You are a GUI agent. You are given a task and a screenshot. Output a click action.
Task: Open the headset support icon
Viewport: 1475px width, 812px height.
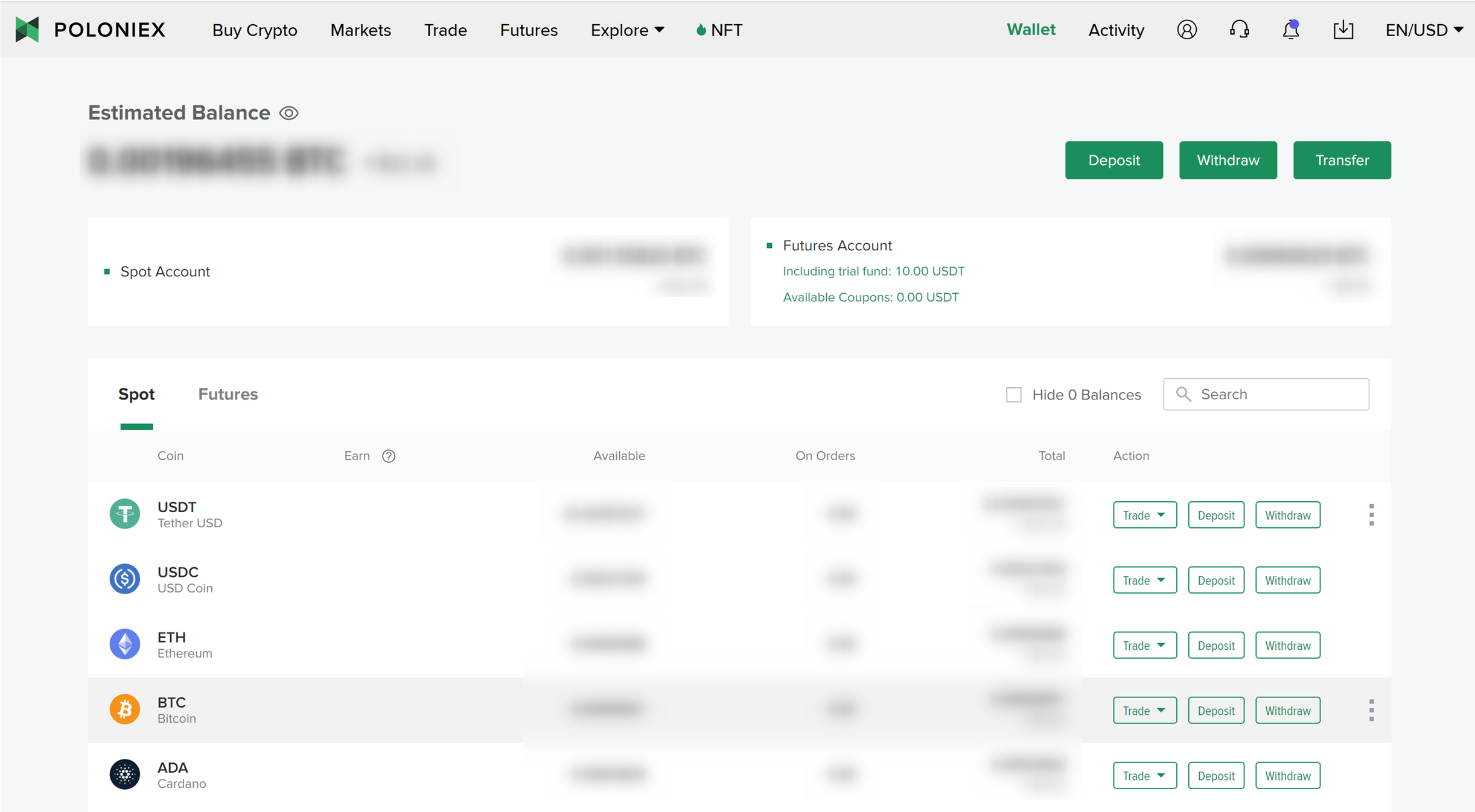[x=1239, y=30]
